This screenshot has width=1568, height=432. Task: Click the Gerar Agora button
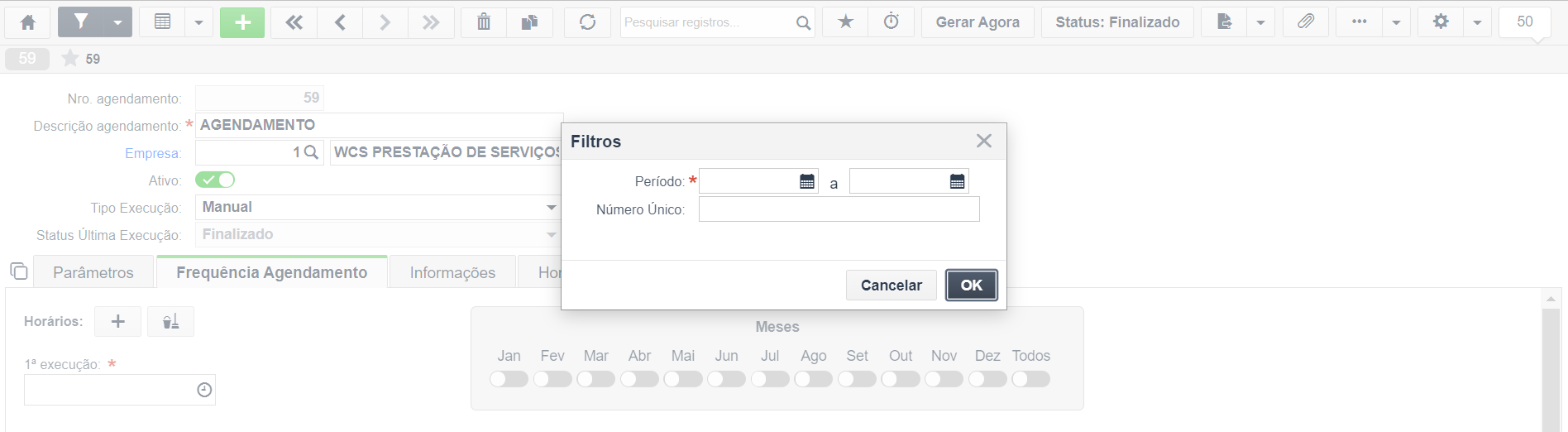click(978, 22)
